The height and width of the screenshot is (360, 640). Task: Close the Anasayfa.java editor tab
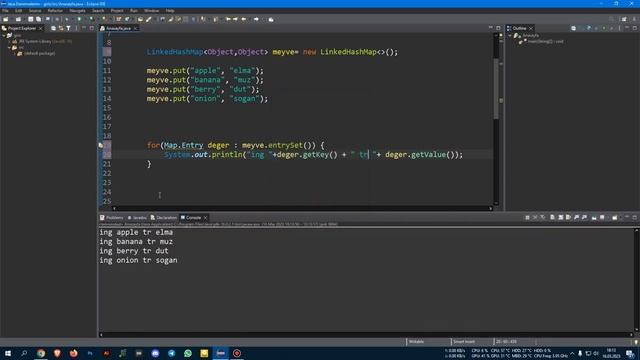[x=136, y=28]
